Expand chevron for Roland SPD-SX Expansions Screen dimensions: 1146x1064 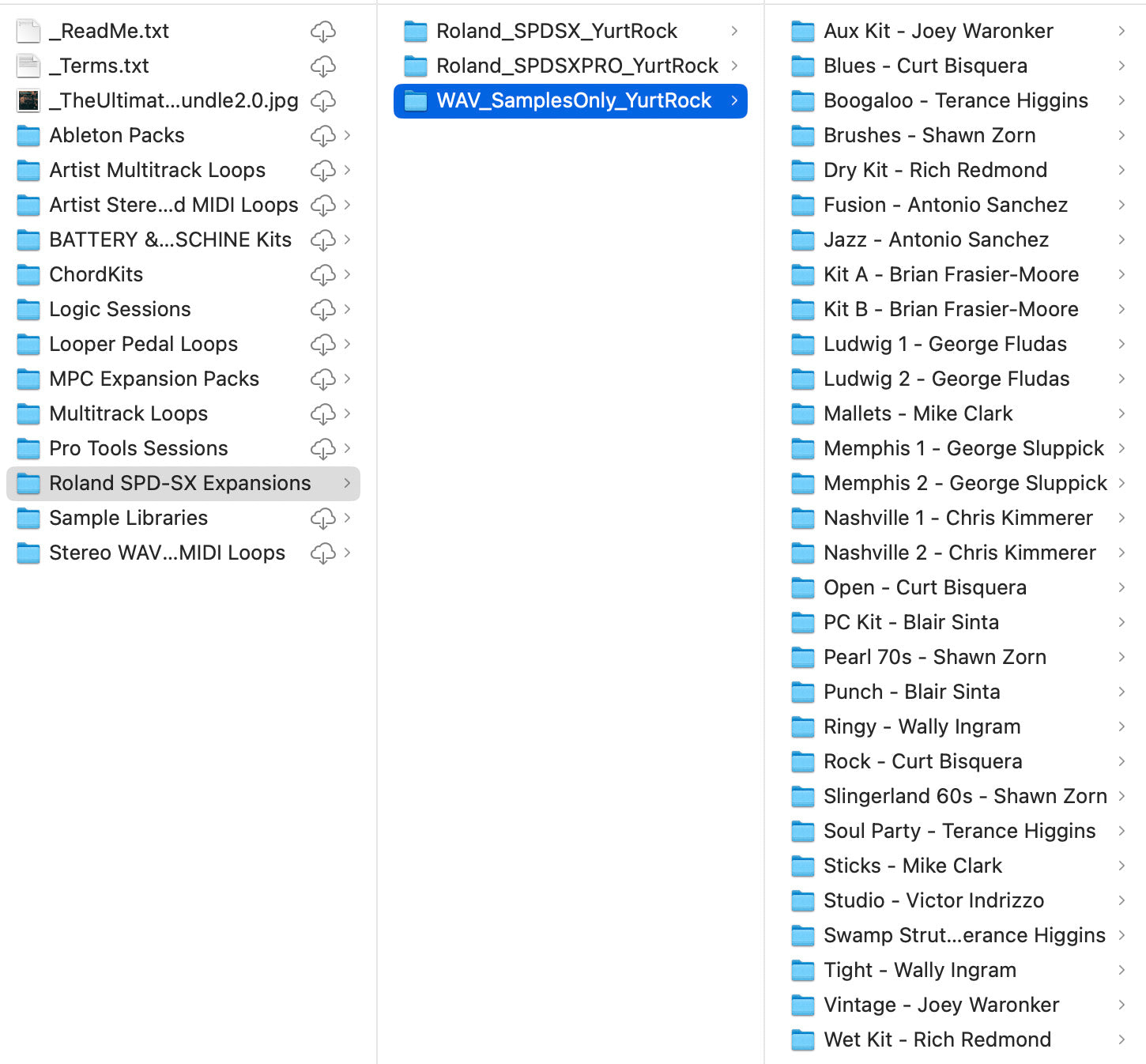click(347, 483)
